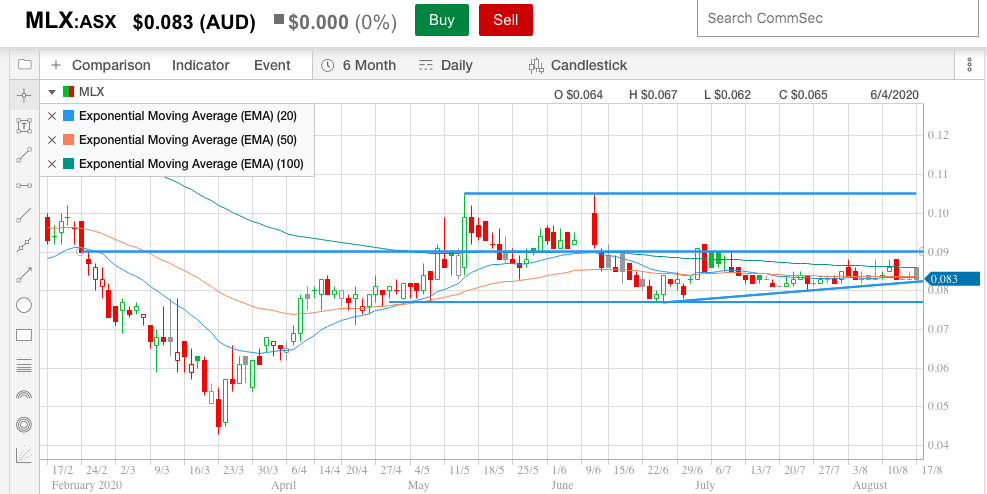Viewport: 987px width, 494px height.
Task: Select the ray line drawing tool
Action: click(24, 215)
